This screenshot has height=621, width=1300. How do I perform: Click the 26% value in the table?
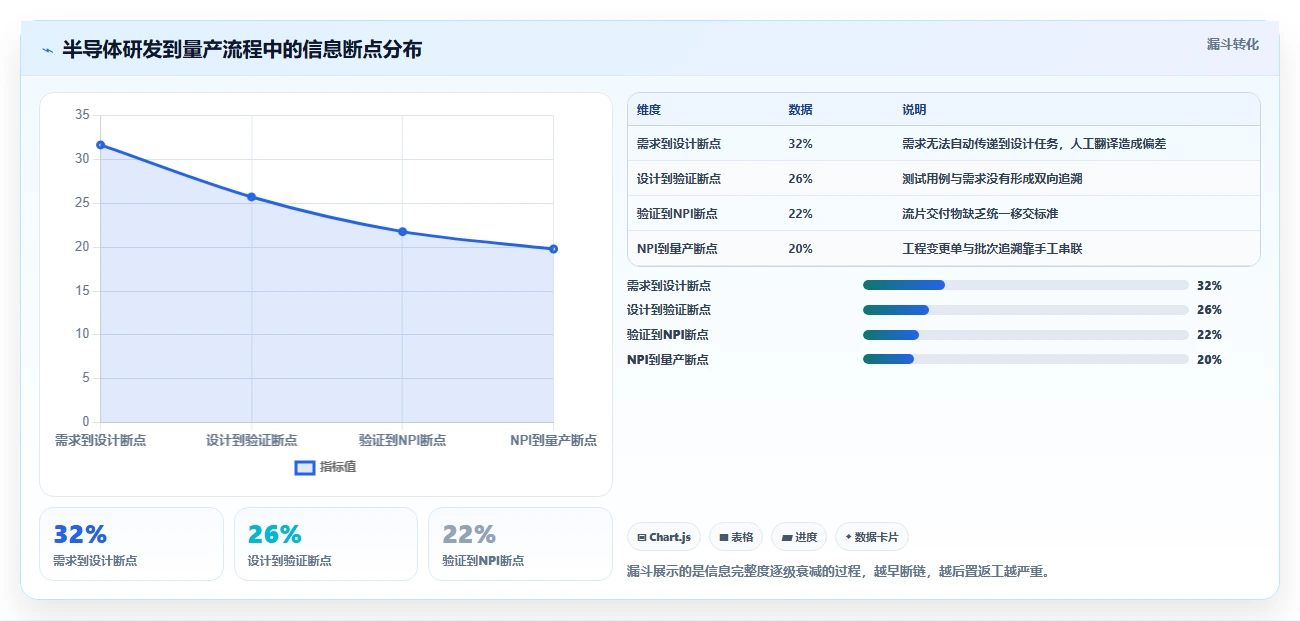pyautogui.click(x=800, y=179)
